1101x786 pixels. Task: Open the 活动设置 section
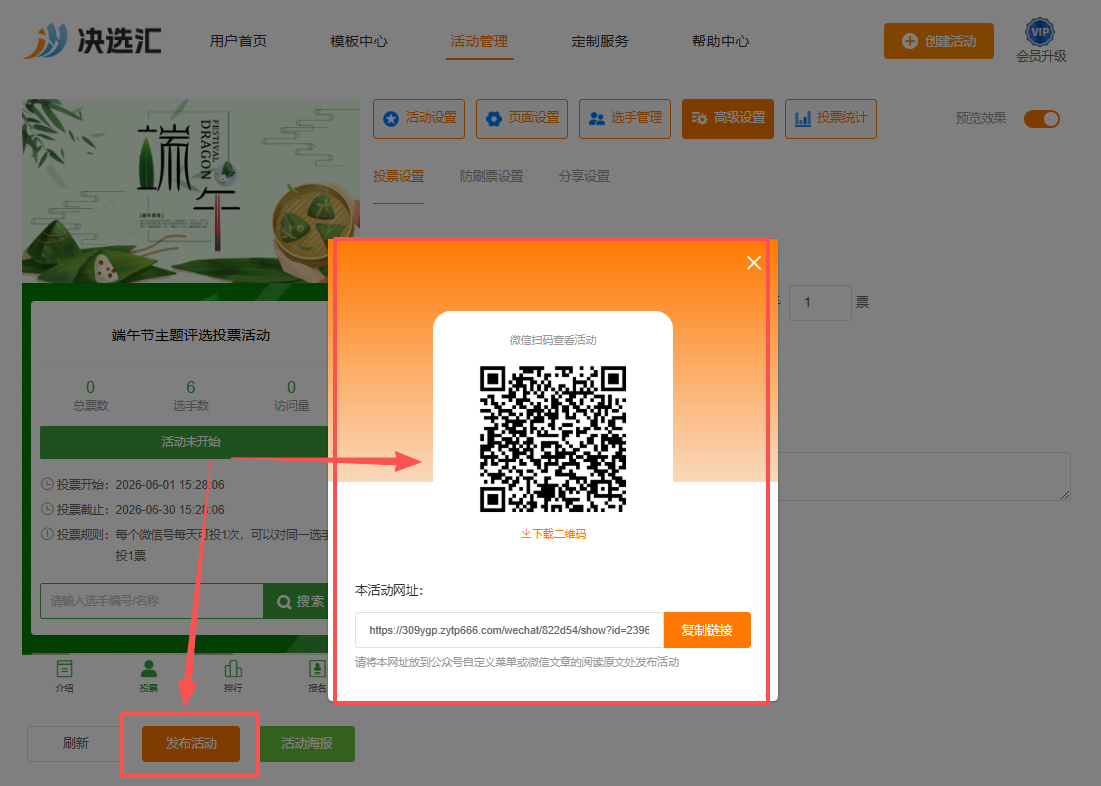click(x=419, y=119)
